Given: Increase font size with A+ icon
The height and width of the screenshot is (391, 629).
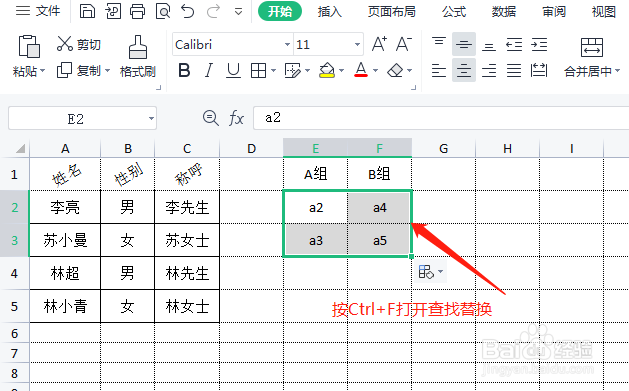Looking at the screenshot, I should pos(379,44).
